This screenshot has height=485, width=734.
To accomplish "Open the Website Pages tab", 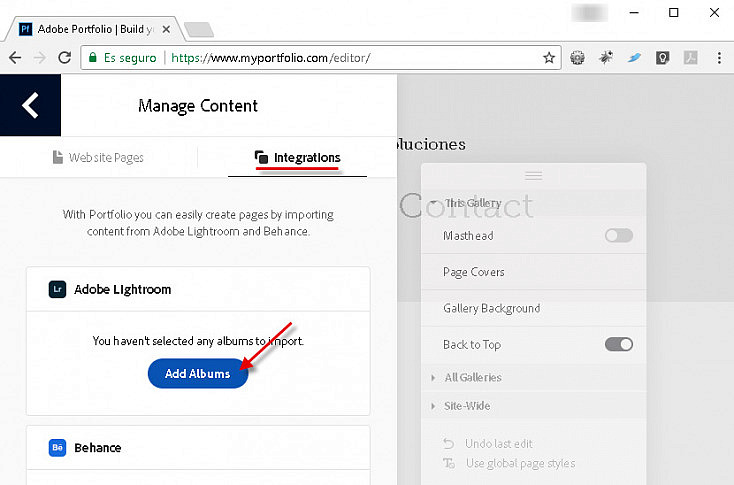I will pos(98,158).
